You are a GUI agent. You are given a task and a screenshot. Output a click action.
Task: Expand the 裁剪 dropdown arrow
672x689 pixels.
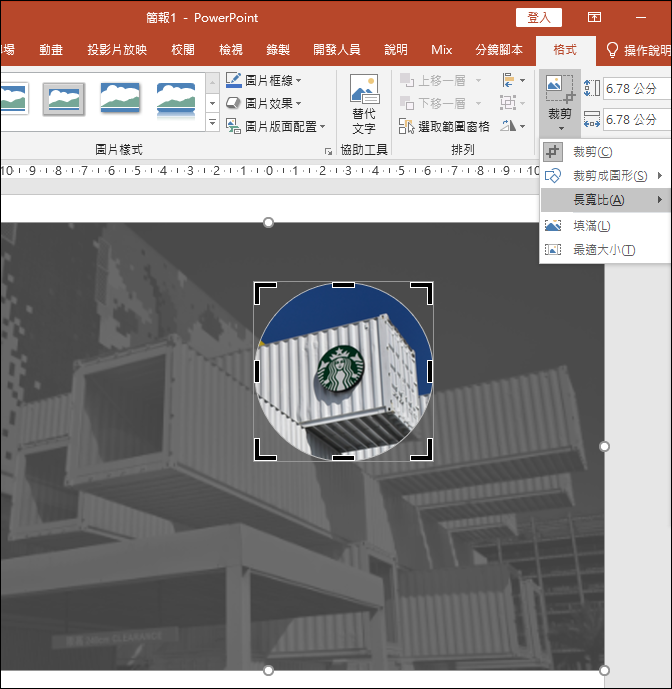click(x=561, y=129)
